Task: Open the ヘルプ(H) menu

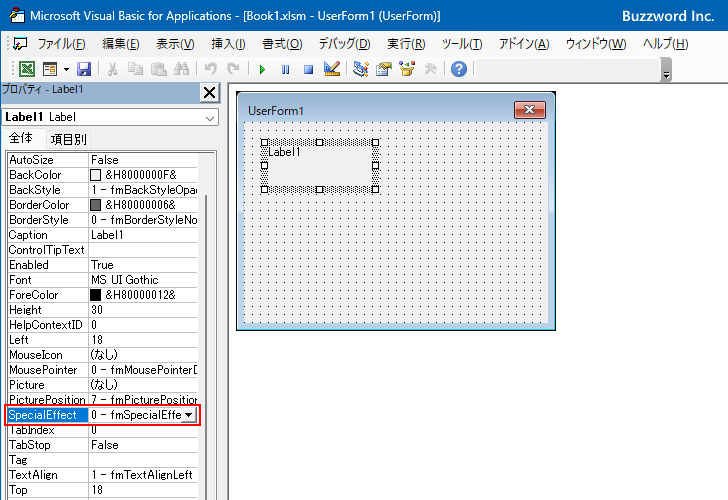Action: point(665,44)
